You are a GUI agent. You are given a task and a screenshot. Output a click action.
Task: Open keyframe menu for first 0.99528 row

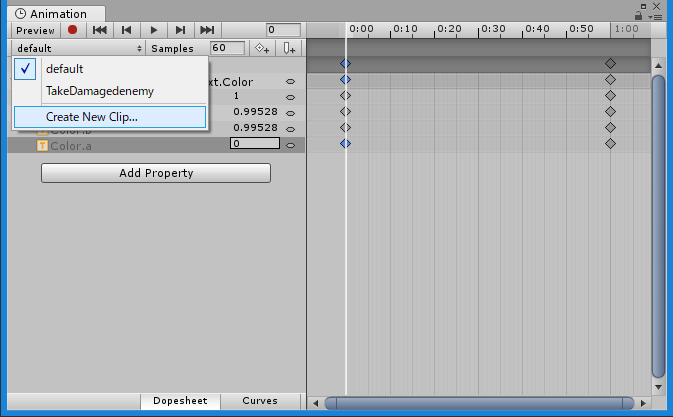(291, 113)
